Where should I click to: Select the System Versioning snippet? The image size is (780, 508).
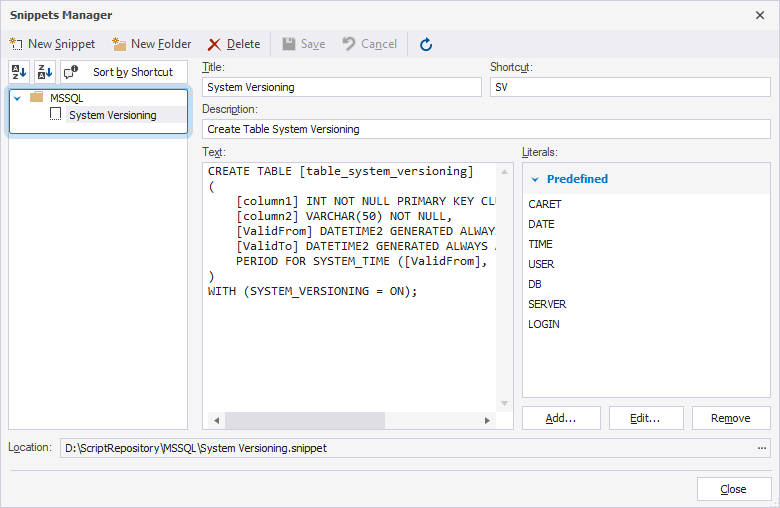(112, 115)
